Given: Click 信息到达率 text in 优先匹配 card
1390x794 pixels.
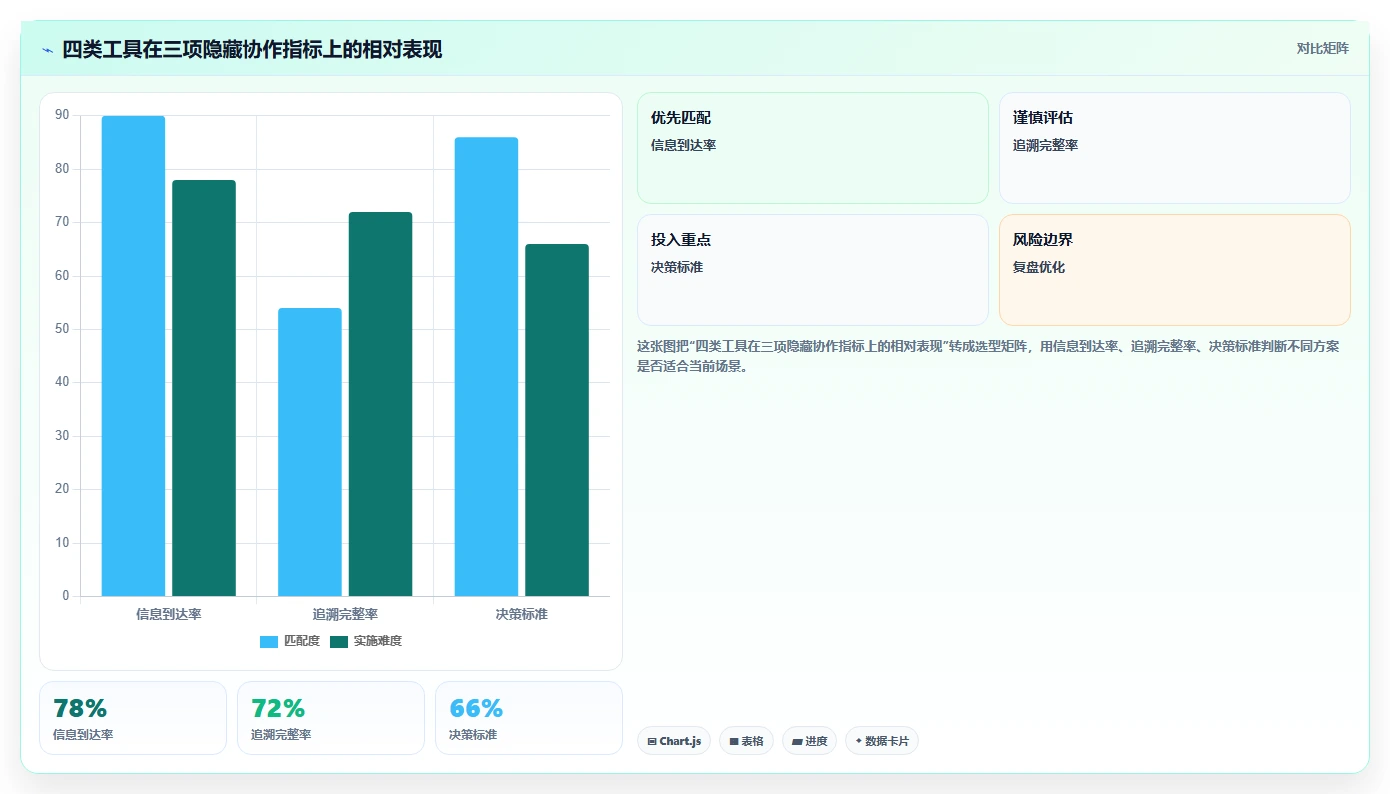Looking at the screenshot, I should point(684,145).
